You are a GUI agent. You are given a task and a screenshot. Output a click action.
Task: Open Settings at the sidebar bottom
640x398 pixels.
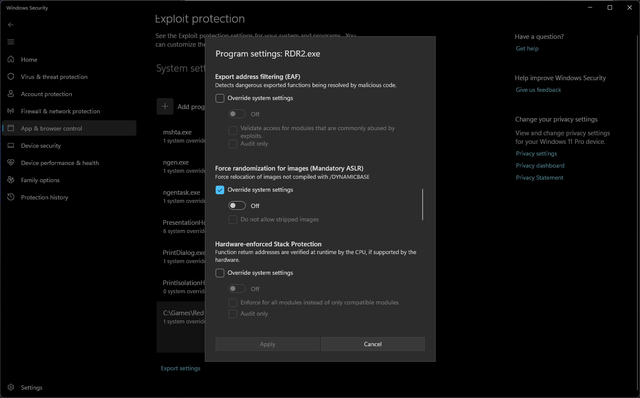click(31, 388)
